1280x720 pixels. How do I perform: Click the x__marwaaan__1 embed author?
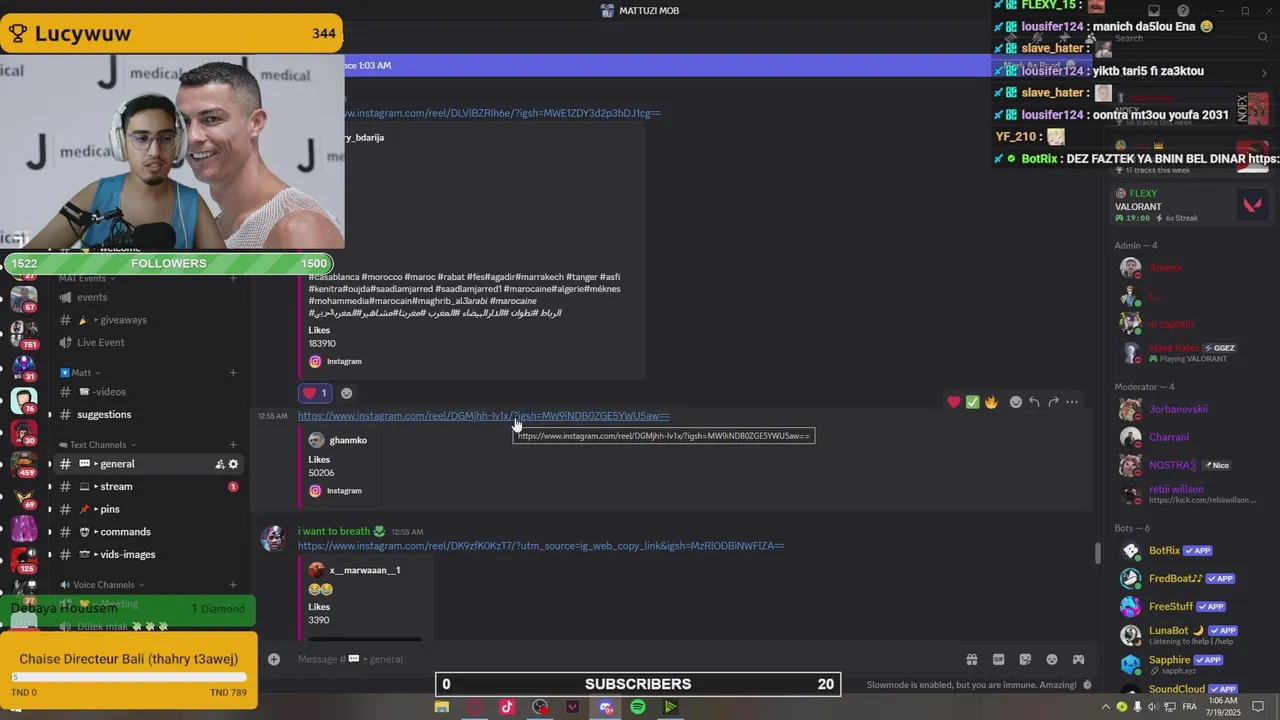pyautogui.click(x=365, y=570)
